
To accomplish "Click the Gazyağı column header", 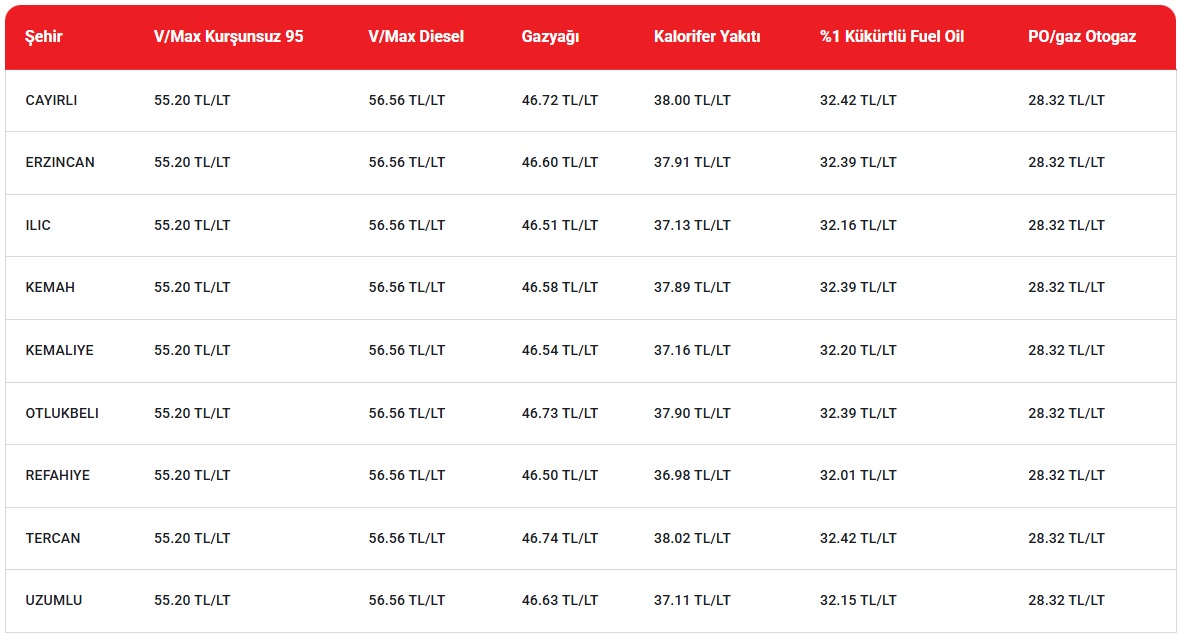I will (550, 37).
